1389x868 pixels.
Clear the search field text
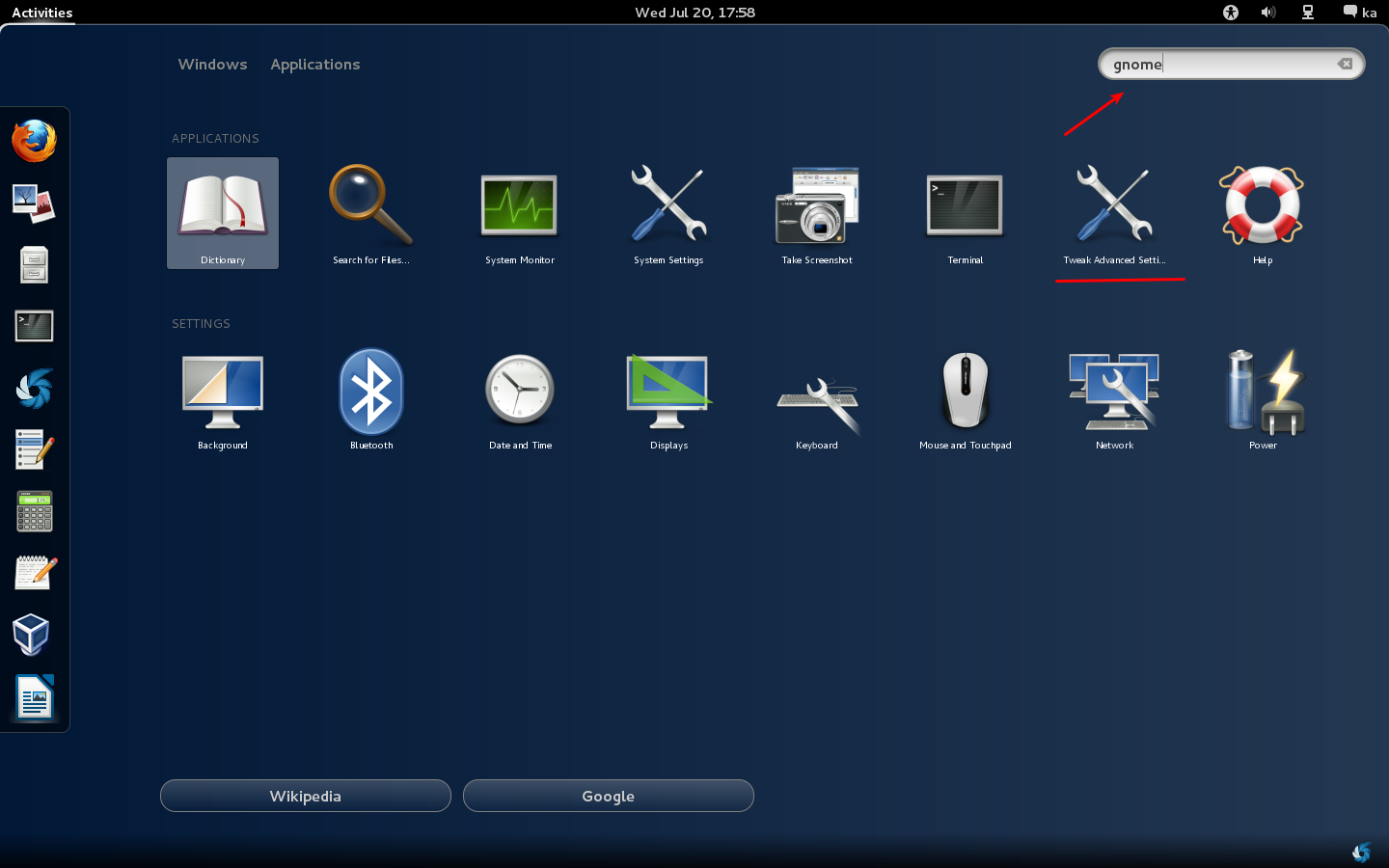pyautogui.click(x=1345, y=64)
